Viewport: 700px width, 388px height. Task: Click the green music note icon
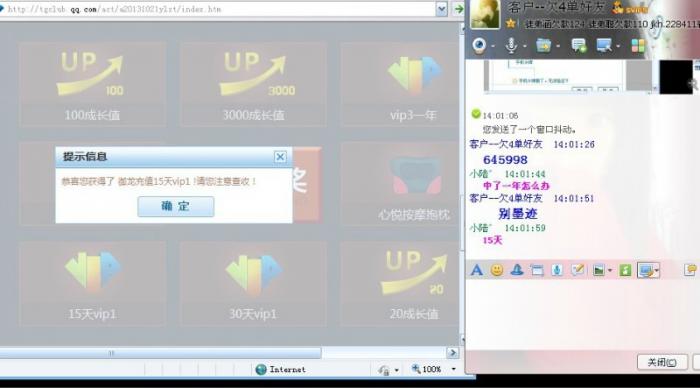click(625, 270)
